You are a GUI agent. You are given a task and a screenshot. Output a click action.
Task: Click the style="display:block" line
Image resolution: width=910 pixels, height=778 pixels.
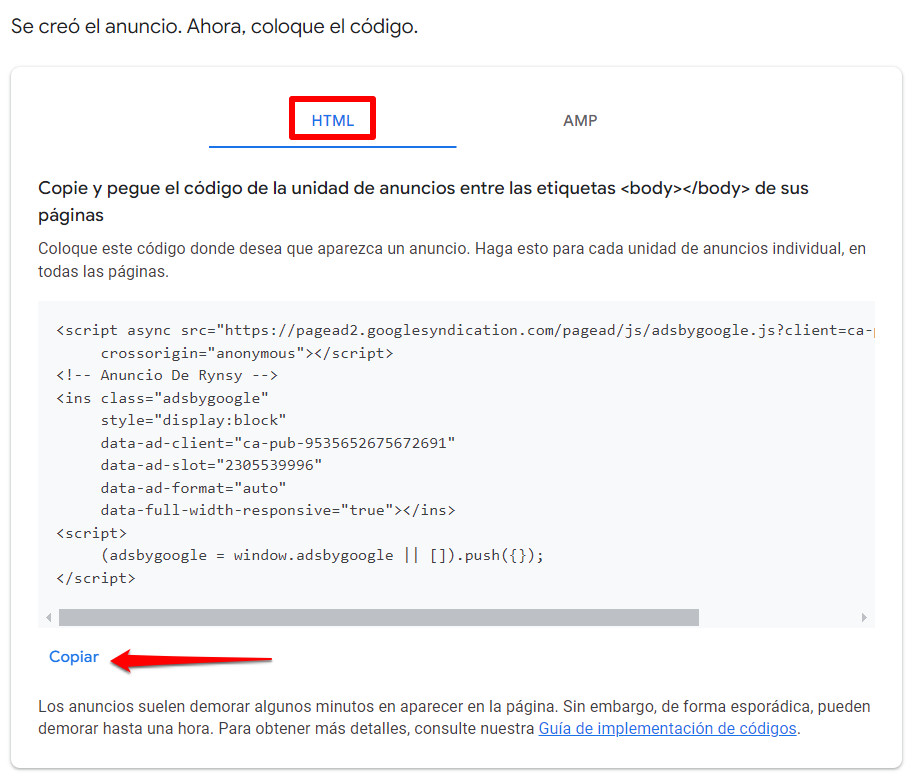(x=193, y=420)
